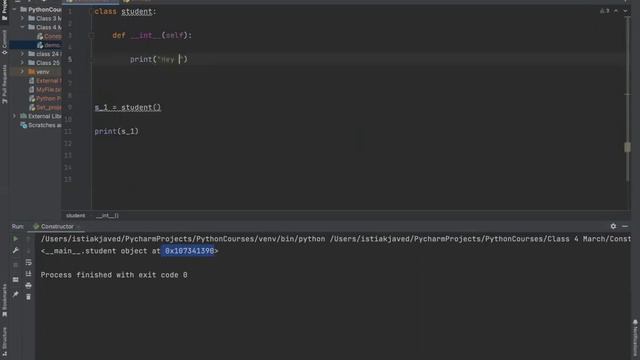Collapse the PythonCourses project root
Viewport: 640px width, 360px height.
[15, 9]
